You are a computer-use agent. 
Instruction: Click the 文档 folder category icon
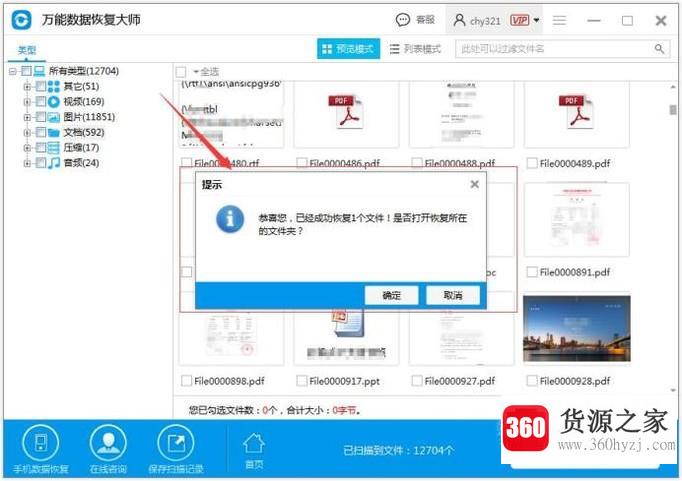pyautogui.click(x=53, y=132)
